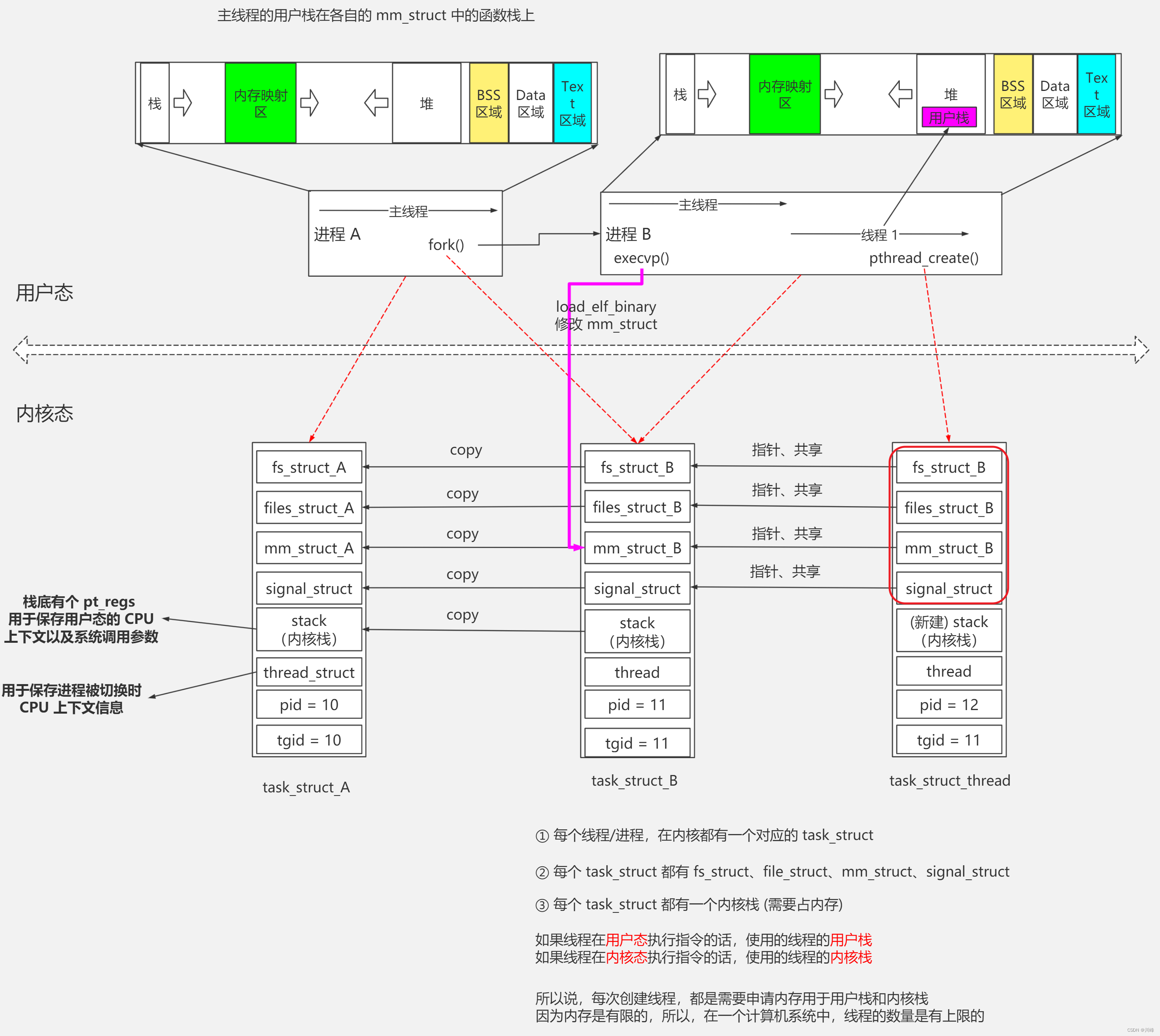Click the 进程 A label
Viewport: 1160px width, 1036px height.
click(x=337, y=234)
